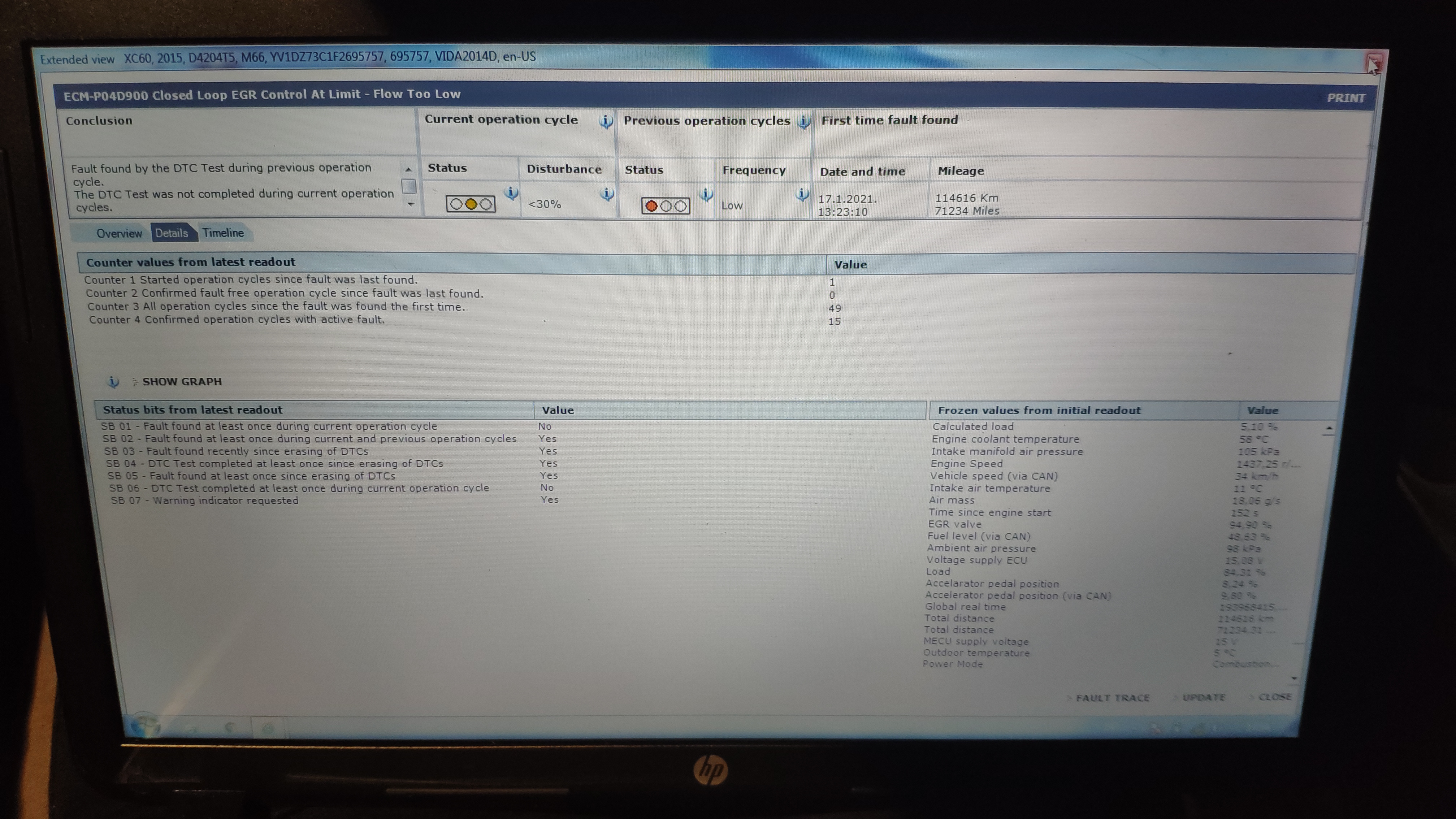The image size is (1456, 819).
Task: Open the Timeline tab
Action: 223,233
